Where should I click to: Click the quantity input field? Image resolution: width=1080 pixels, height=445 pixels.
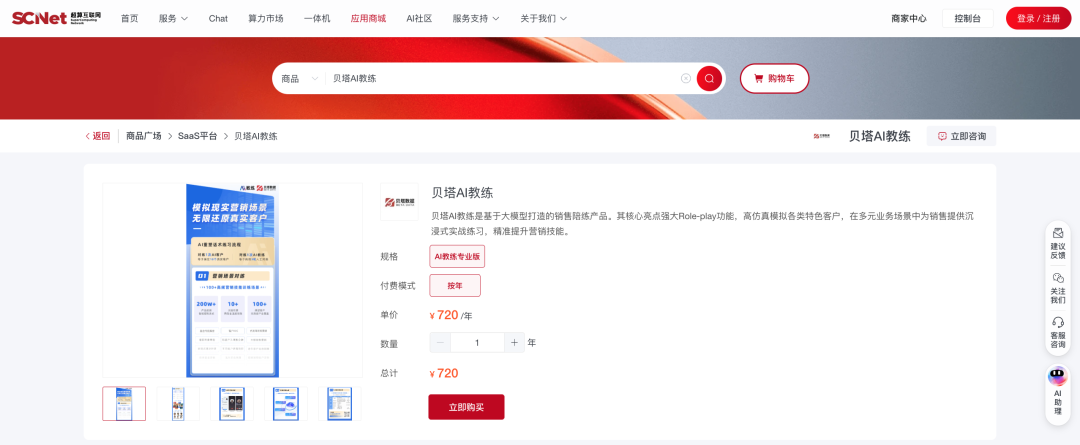point(477,342)
